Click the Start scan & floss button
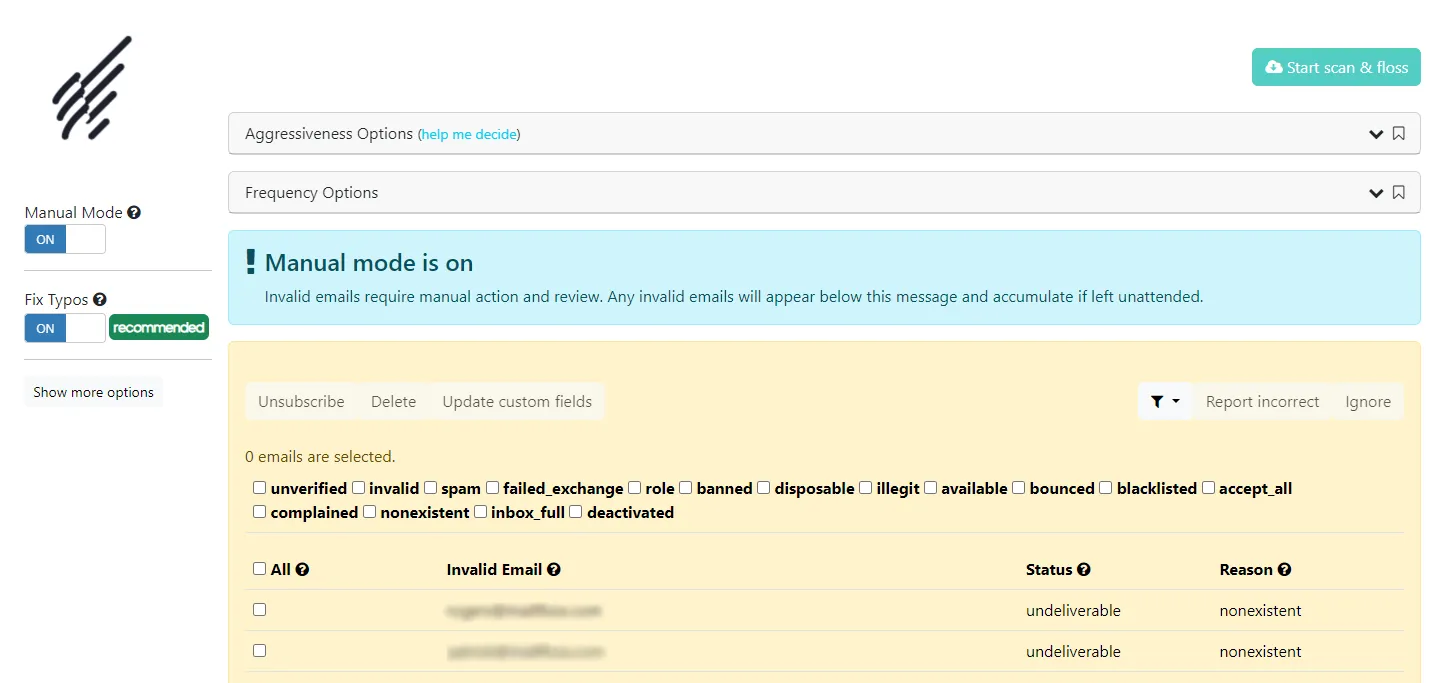 click(1336, 67)
